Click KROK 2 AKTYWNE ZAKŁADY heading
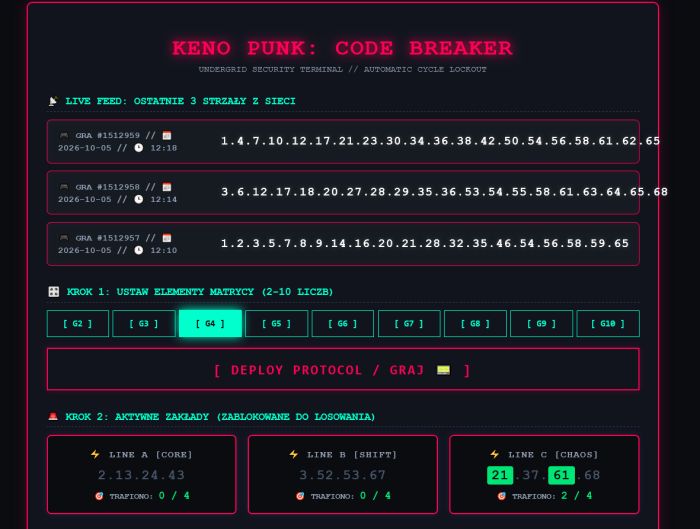Screen dimensions: 700x529 [x=220, y=417]
